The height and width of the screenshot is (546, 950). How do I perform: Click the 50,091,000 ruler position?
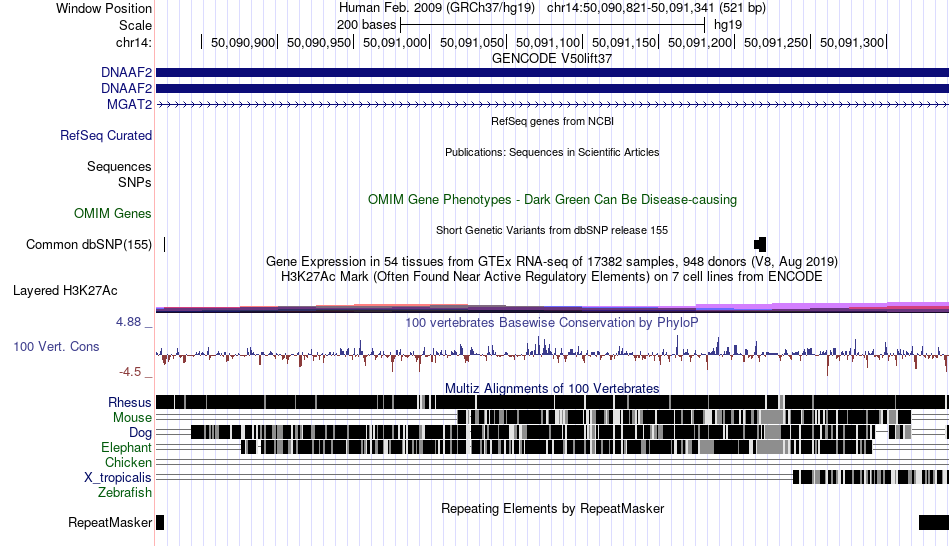395,42
